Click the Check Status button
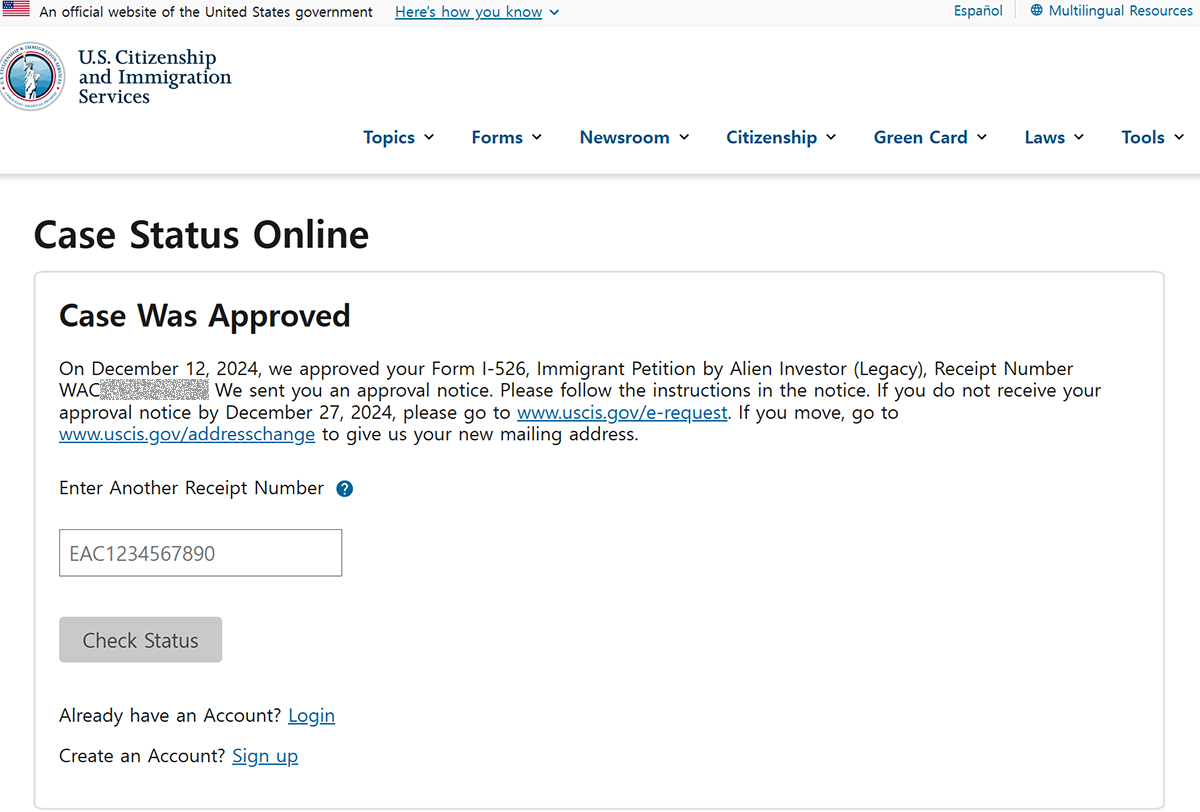The image size is (1200, 812). point(140,640)
